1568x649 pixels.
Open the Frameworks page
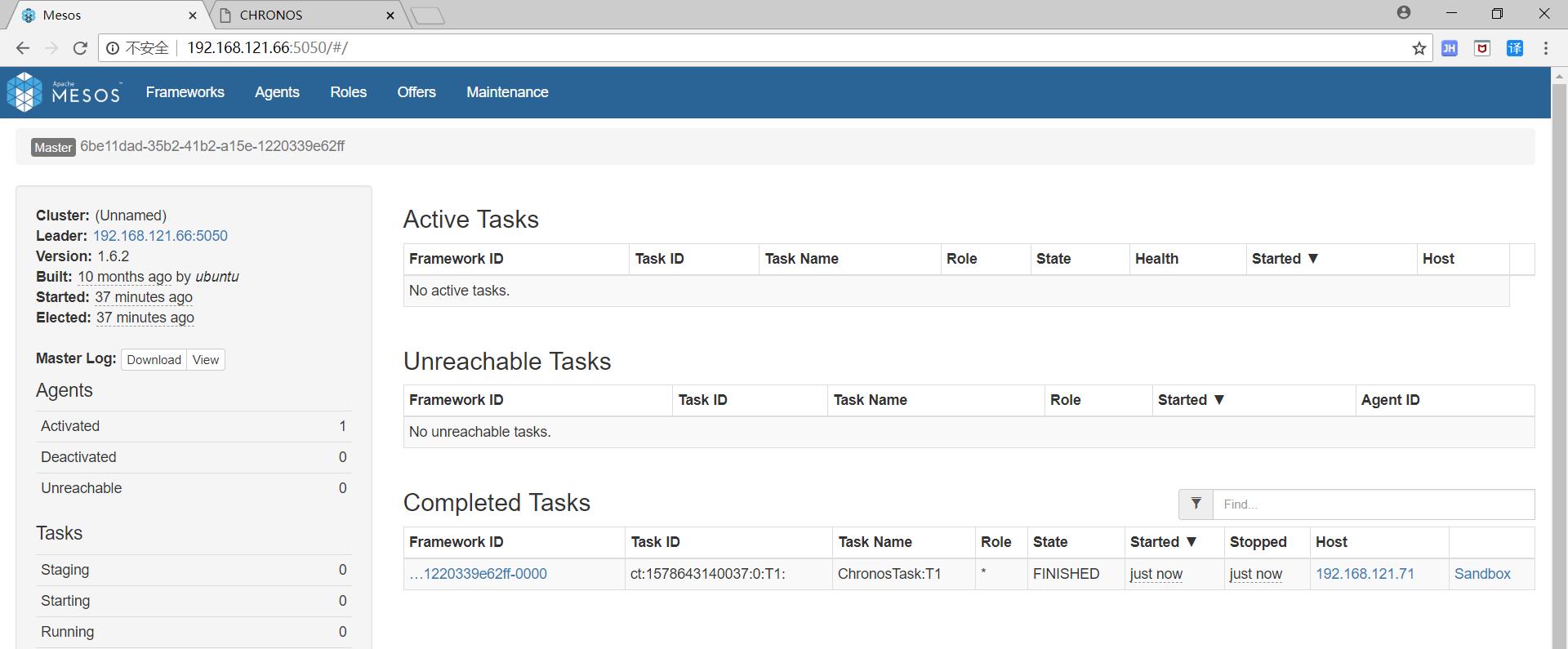point(185,92)
